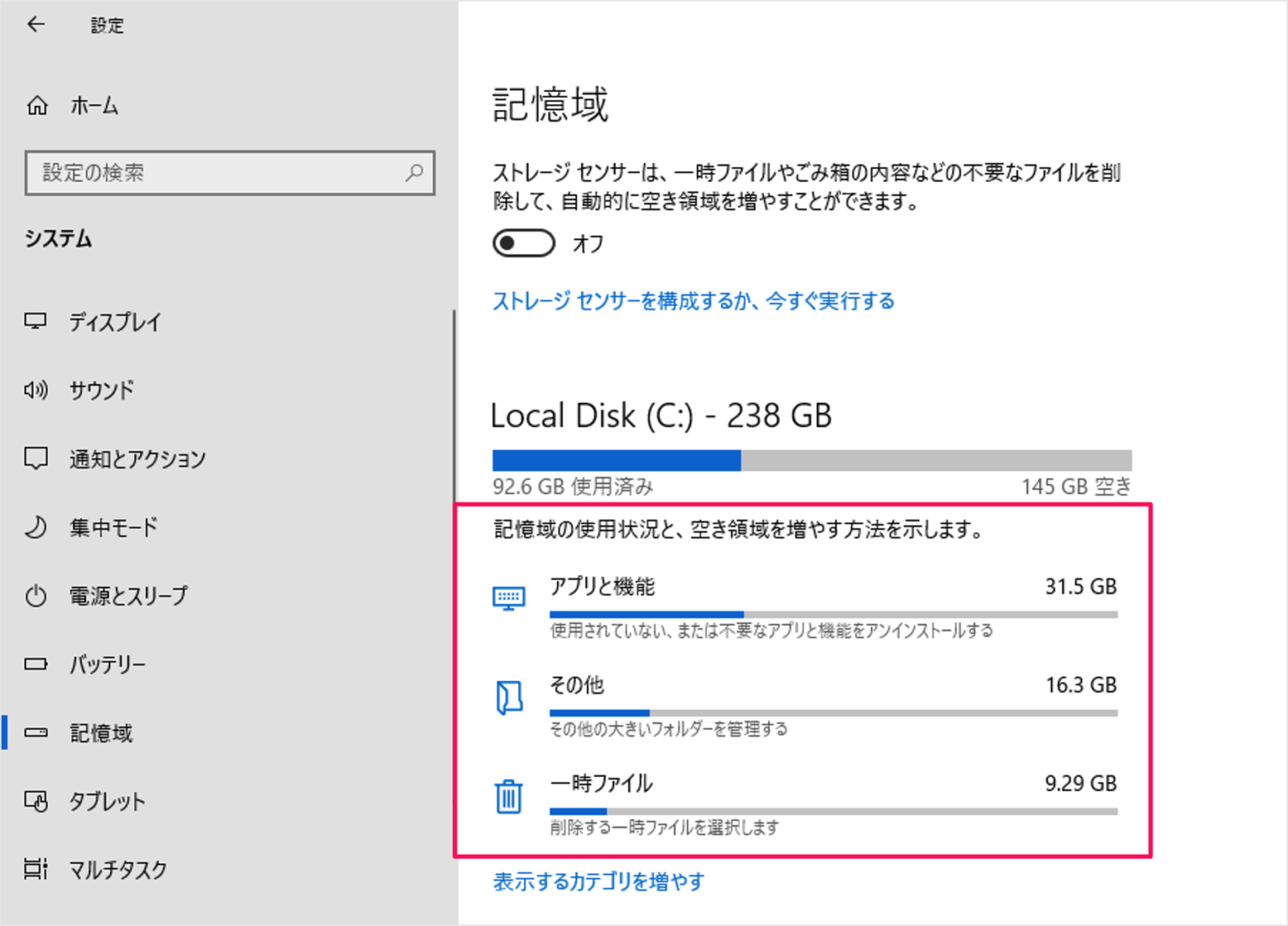Select タブレット from the sidebar
The image size is (1288, 926).
[x=106, y=801]
